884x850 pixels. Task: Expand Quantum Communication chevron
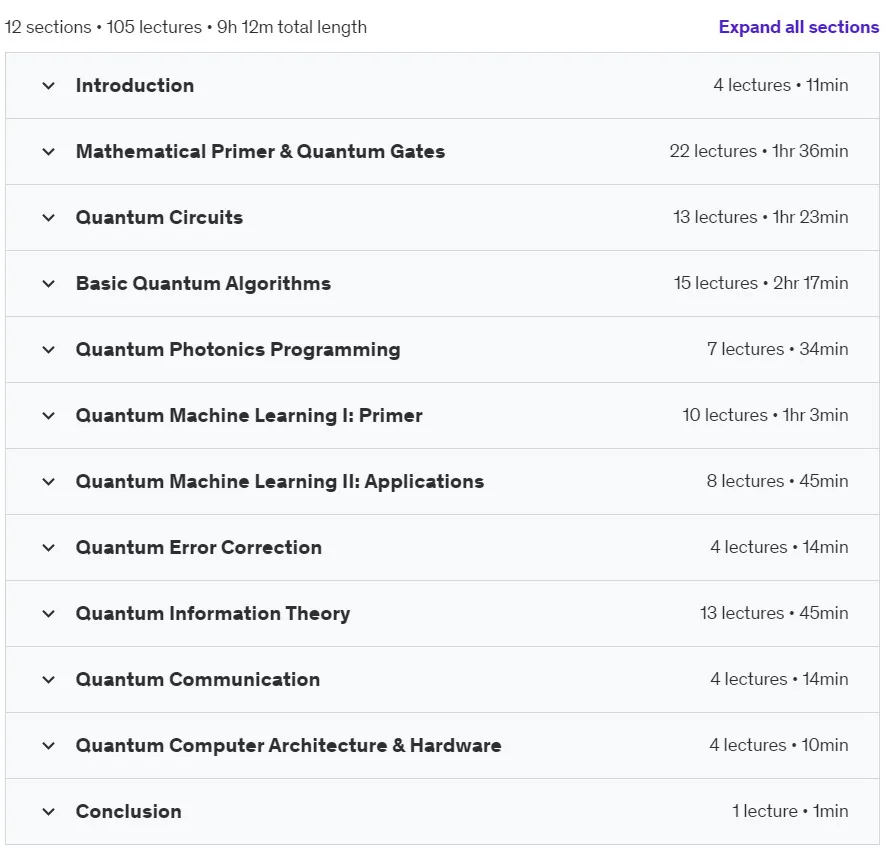point(48,680)
